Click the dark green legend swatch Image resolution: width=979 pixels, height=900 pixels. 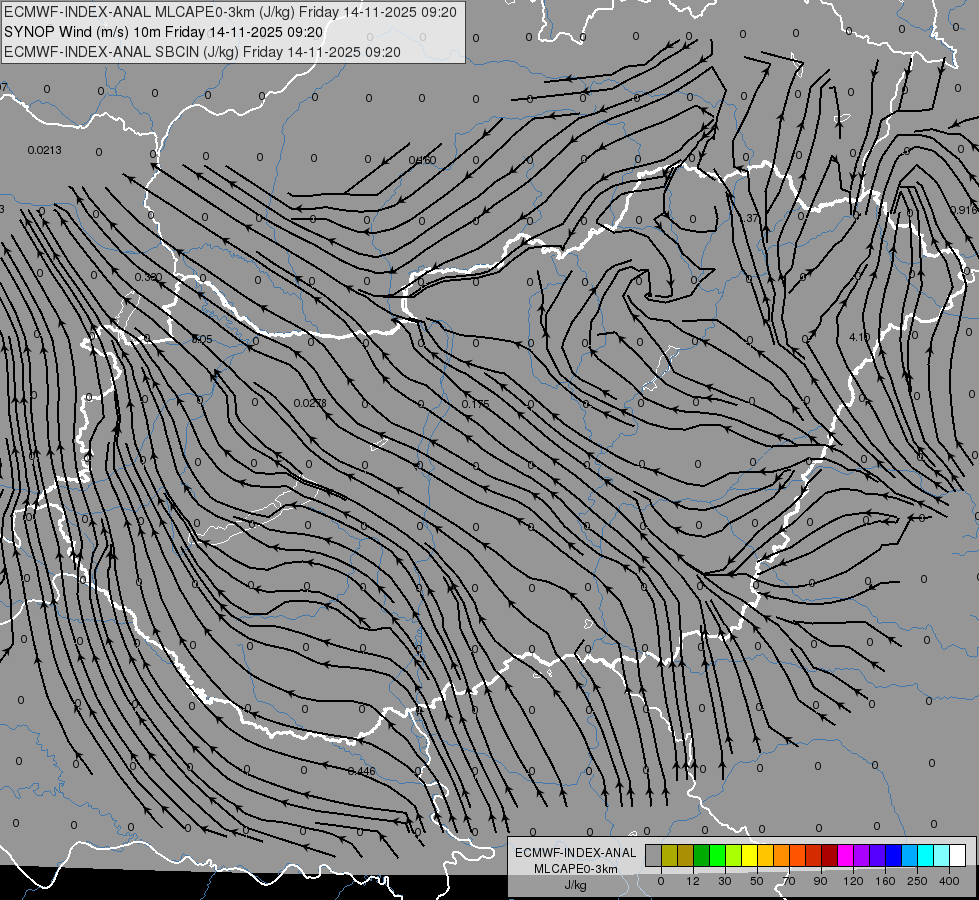click(x=702, y=855)
